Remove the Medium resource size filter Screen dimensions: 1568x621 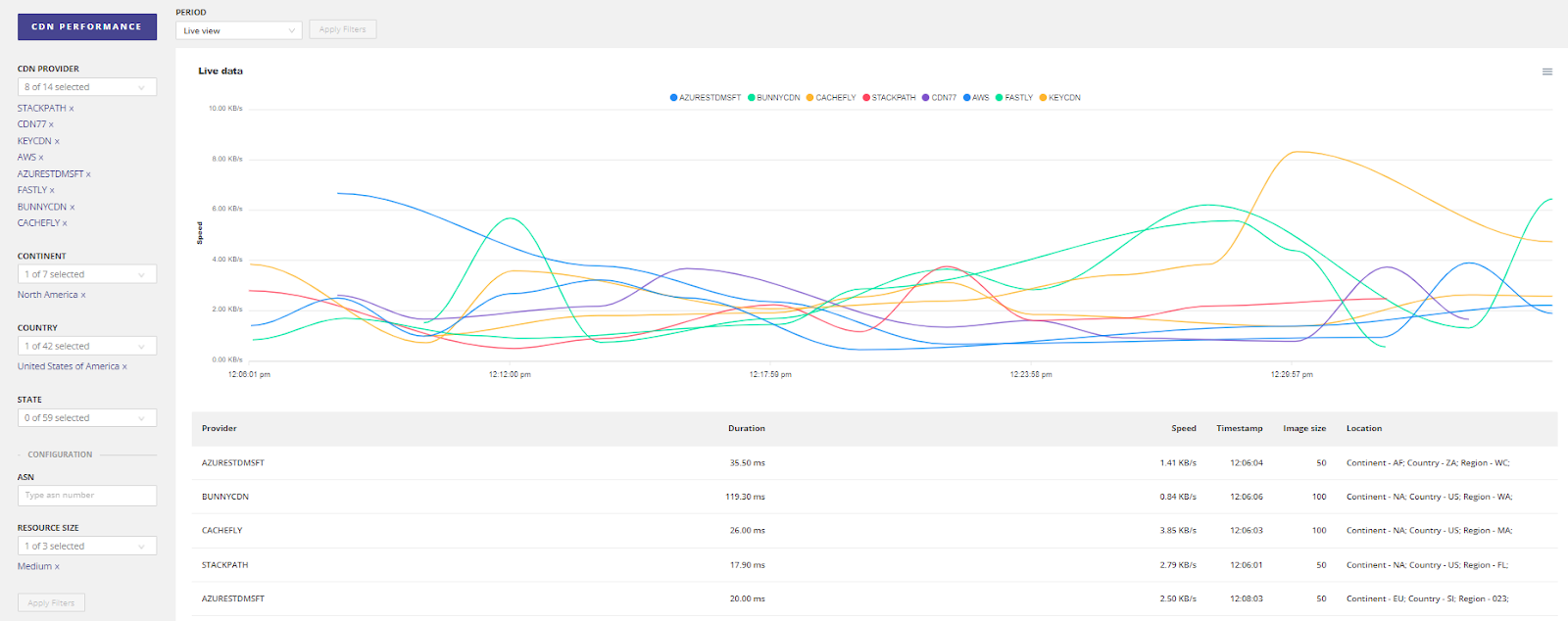[x=57, y=567]
